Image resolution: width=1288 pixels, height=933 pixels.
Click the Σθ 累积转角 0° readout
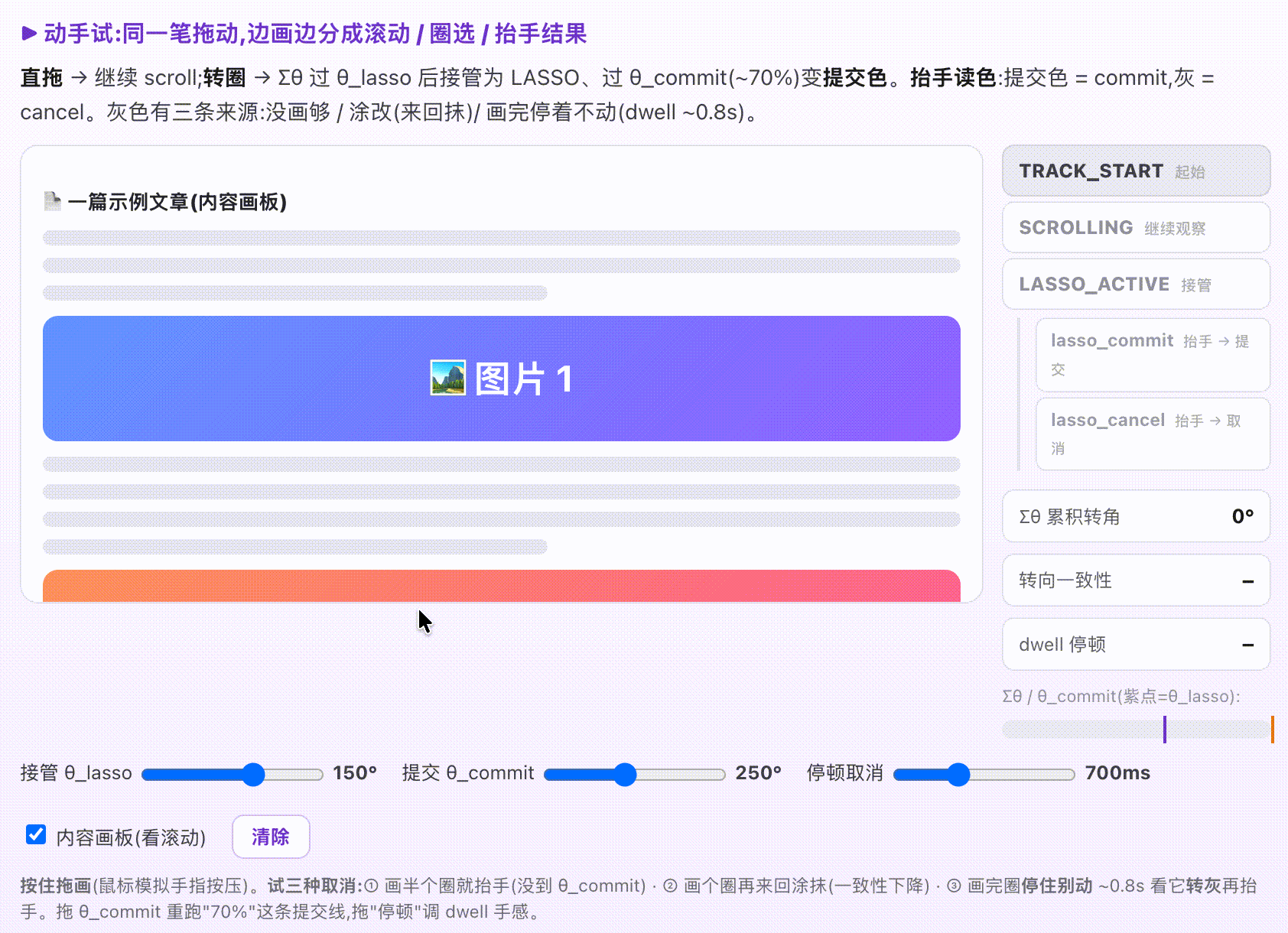[x=1136, y=516]
